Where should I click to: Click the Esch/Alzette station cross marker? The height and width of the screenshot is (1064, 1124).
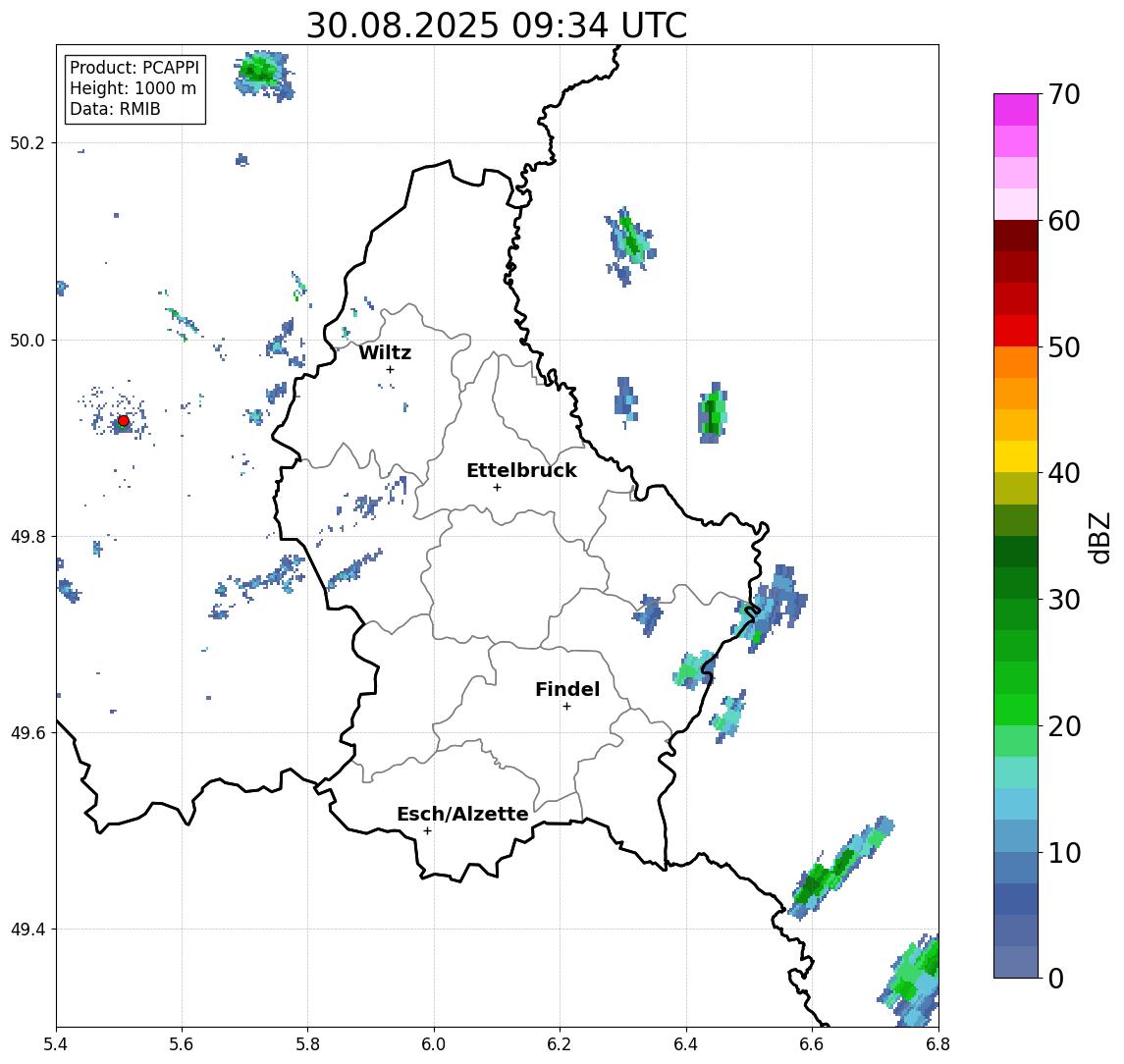pos(427,831)
